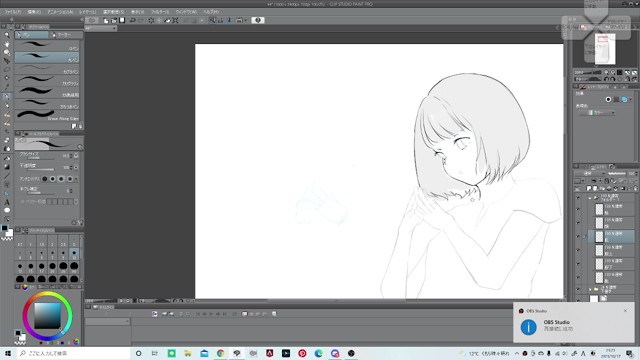
Task: Open the snap grid dropdown arrow in command bar
Action: (245, 20)
